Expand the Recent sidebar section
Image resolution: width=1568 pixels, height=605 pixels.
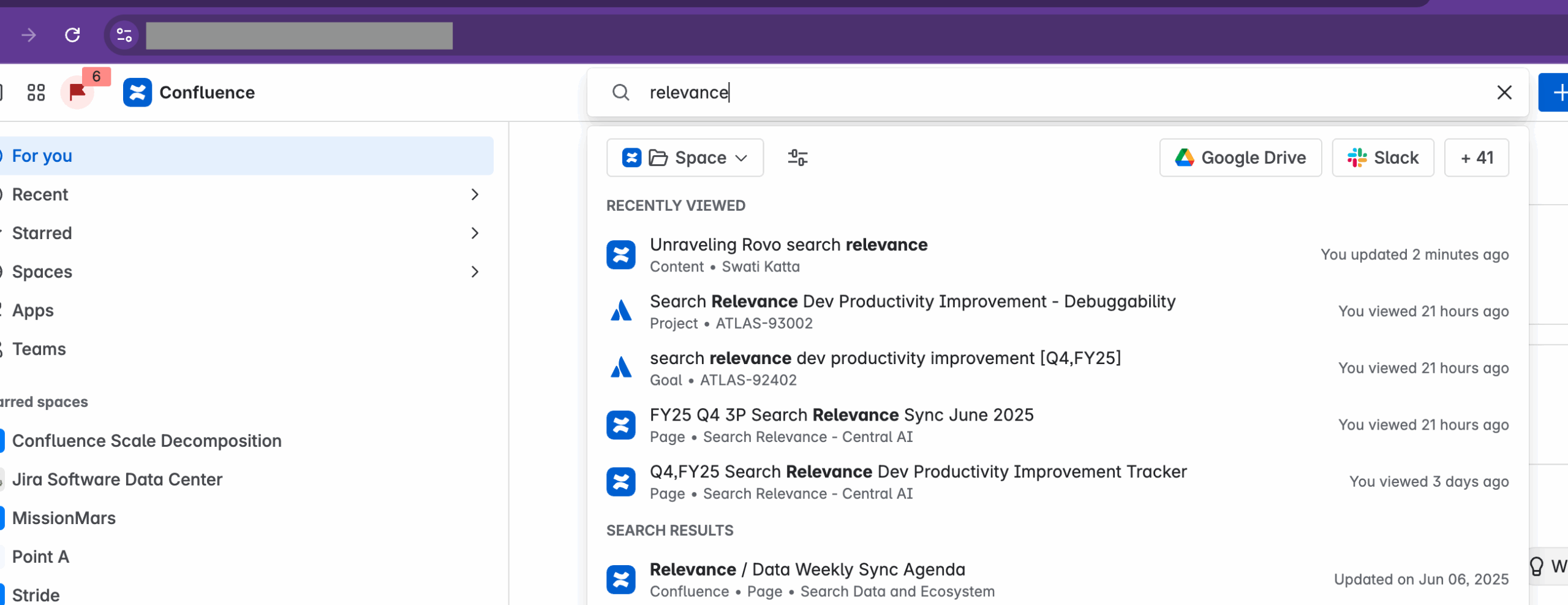474,195
